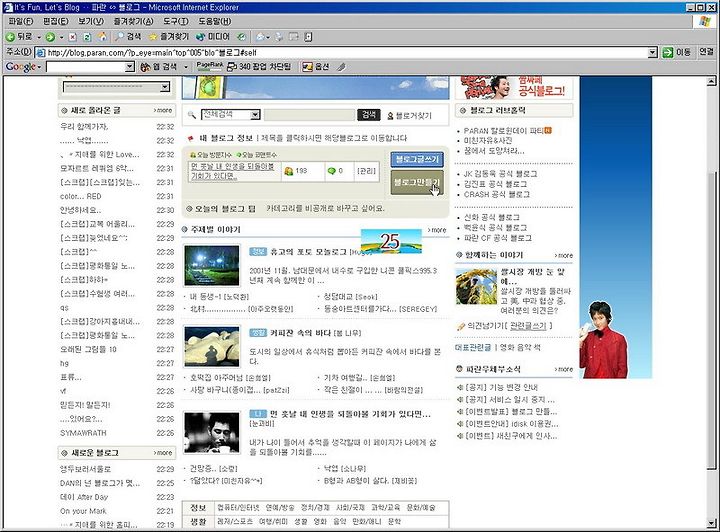Expand the Back button history dropdown arrow
The width and height of the screenshot is (720, 532).
pyautogui.click(x=39, y=37)
